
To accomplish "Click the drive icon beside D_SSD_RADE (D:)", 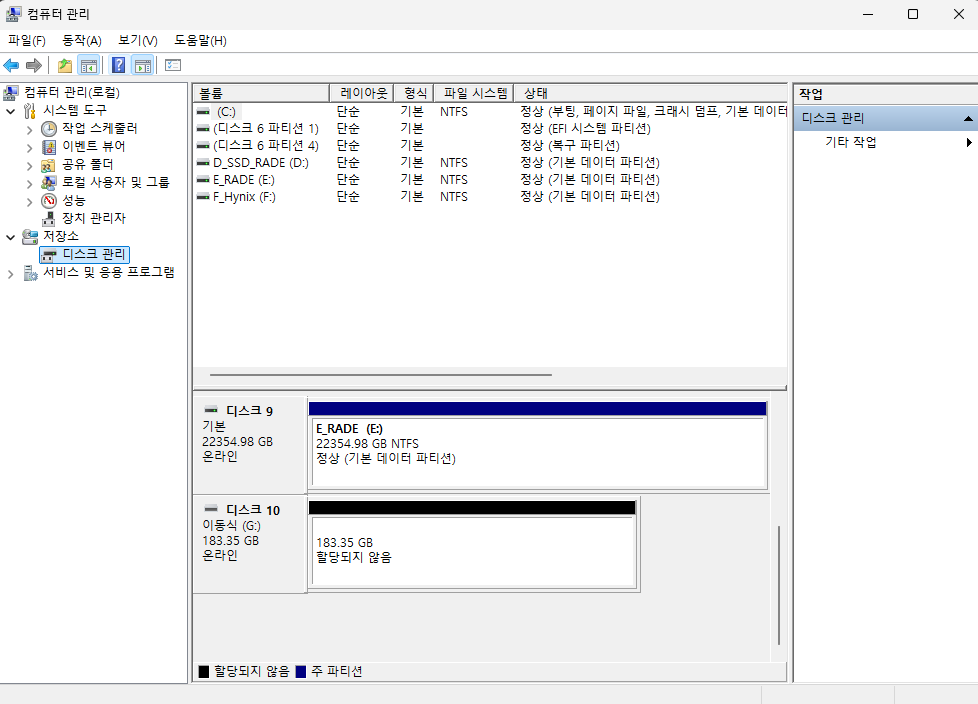I will (203, 163).
